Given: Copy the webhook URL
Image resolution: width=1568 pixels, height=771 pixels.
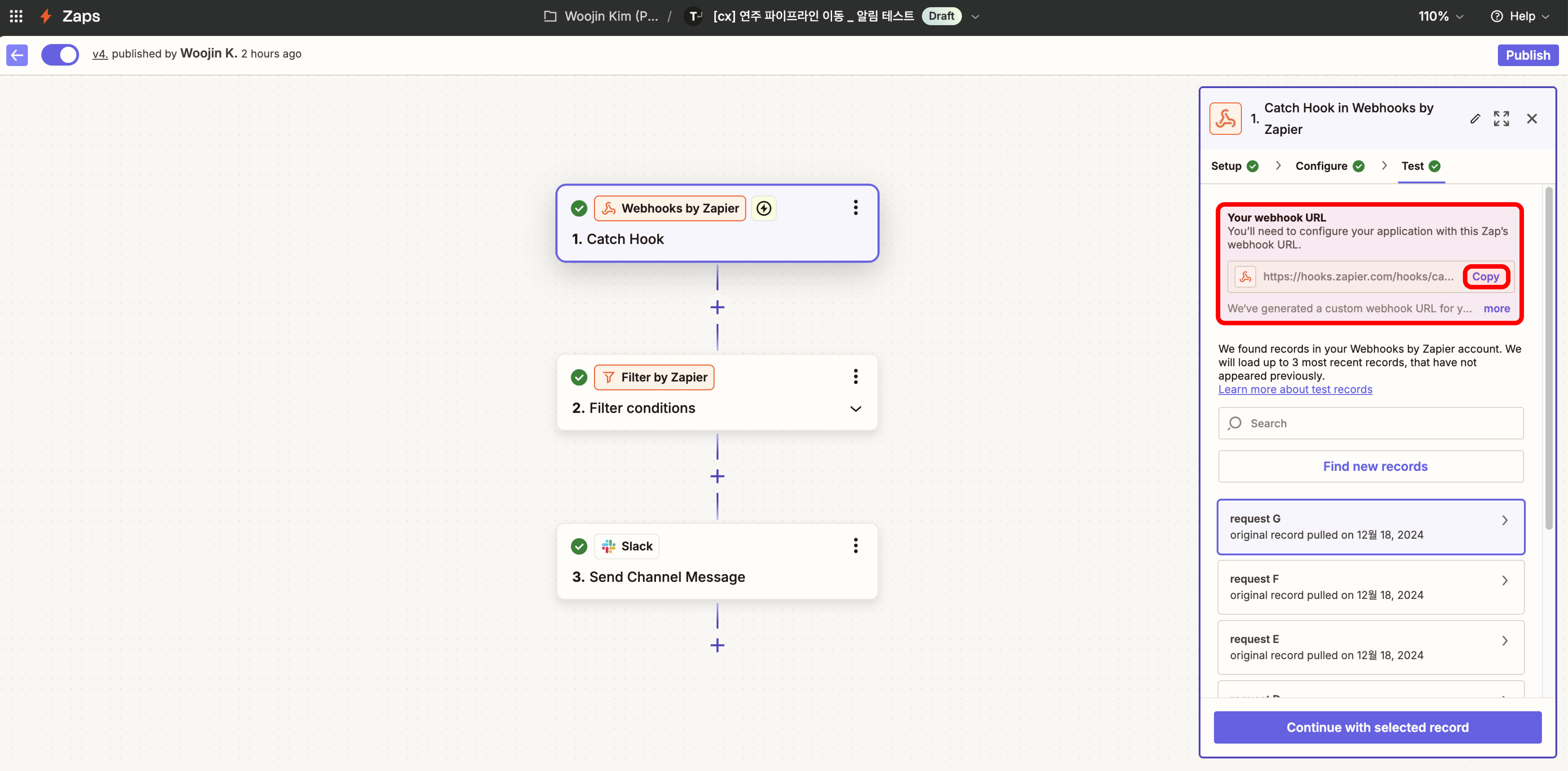Looking at the screenshot, I should [x=1485, y=277].
